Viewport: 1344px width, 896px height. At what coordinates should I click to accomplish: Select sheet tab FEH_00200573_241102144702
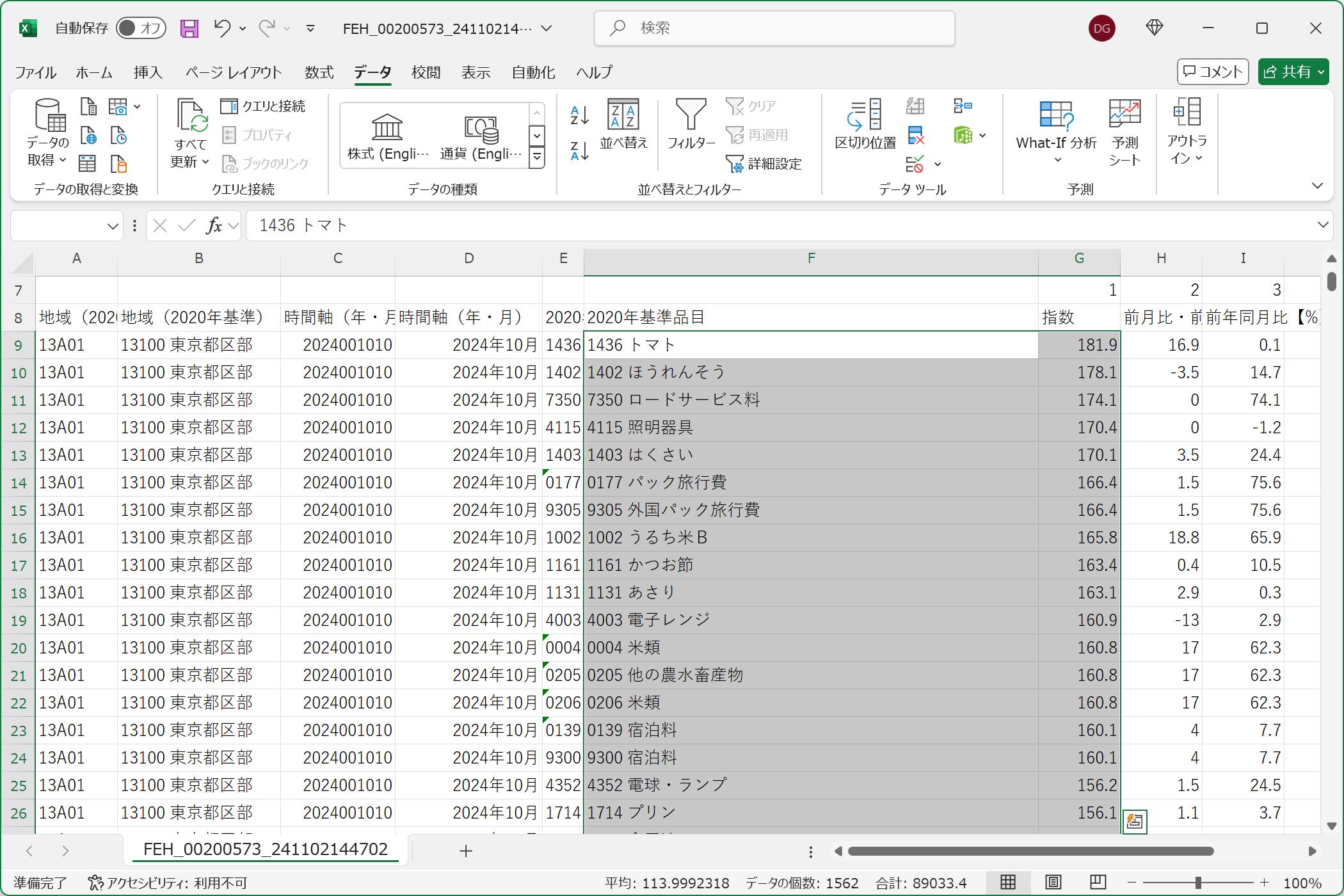click(265, 850)
